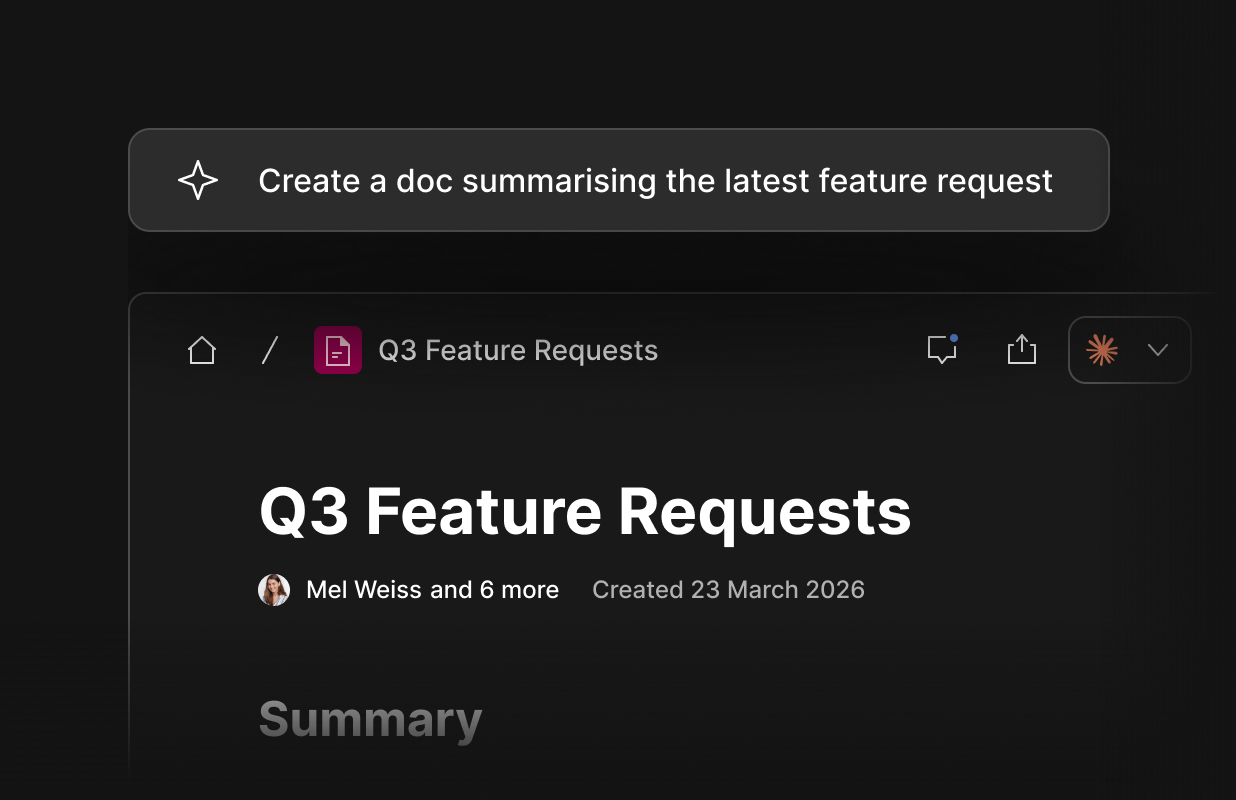Click the word 'Requests' in the title
The image size is (1236, 800).
click(765, 512)
